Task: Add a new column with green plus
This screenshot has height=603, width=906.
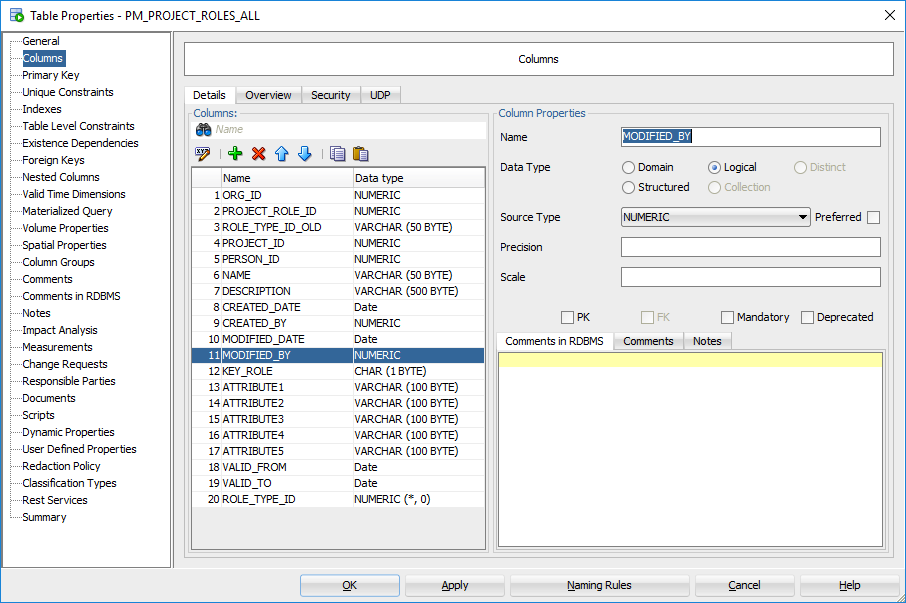Action: pyautogui.click(x=235, y=153)
